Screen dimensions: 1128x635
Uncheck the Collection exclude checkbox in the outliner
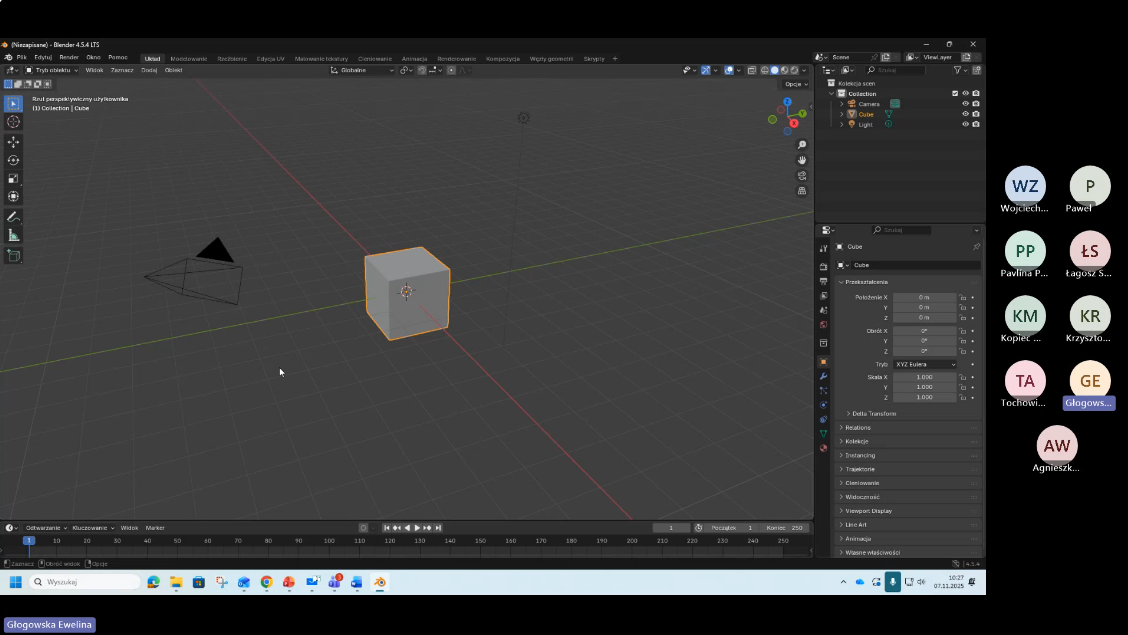click(x=954, y=93)
